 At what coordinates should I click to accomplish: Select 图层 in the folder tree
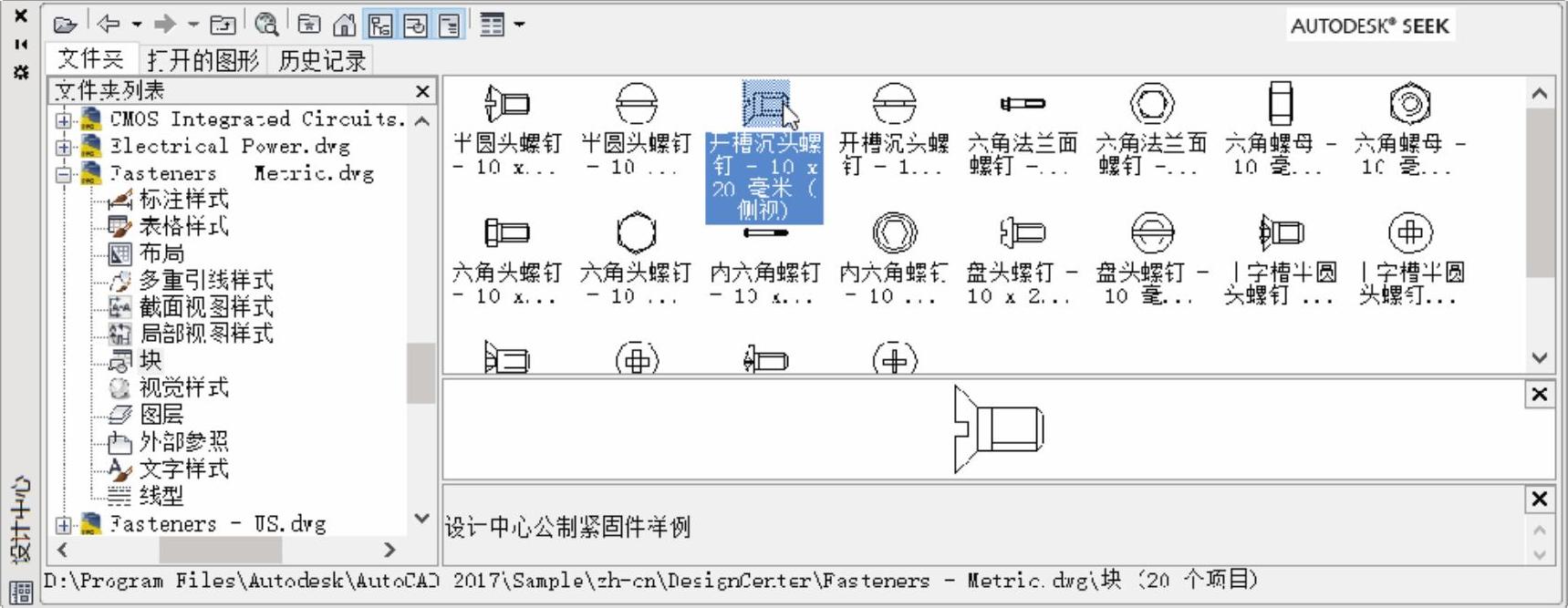coord(161,415)
